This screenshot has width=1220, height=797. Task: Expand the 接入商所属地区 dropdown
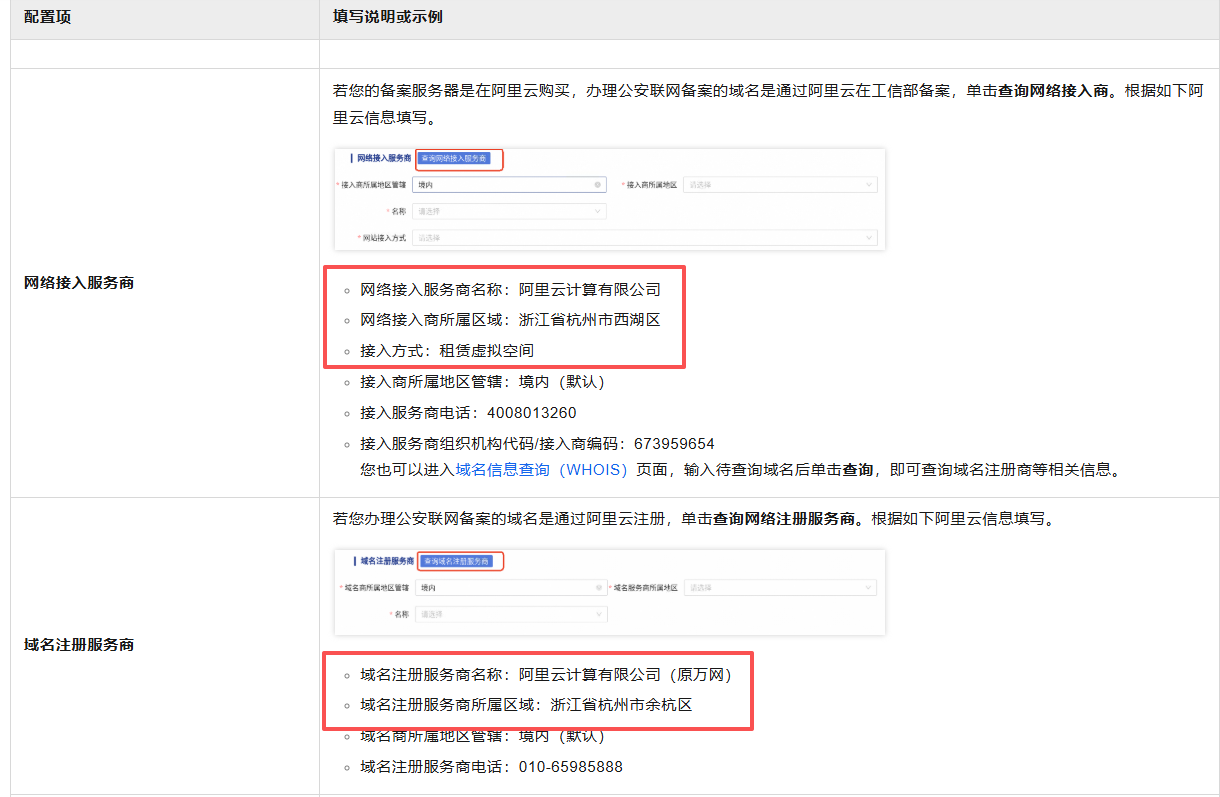point(780,185)
